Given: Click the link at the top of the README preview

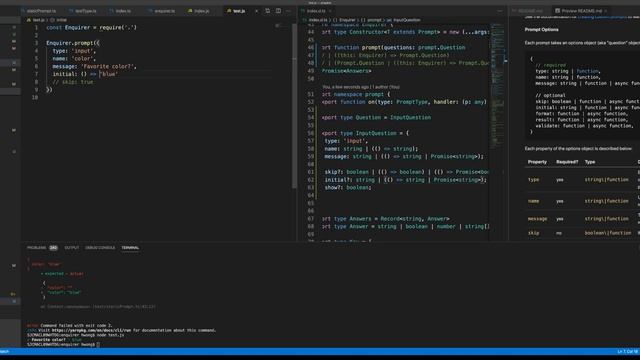Looking at the screenshot, I should point(602,17).
